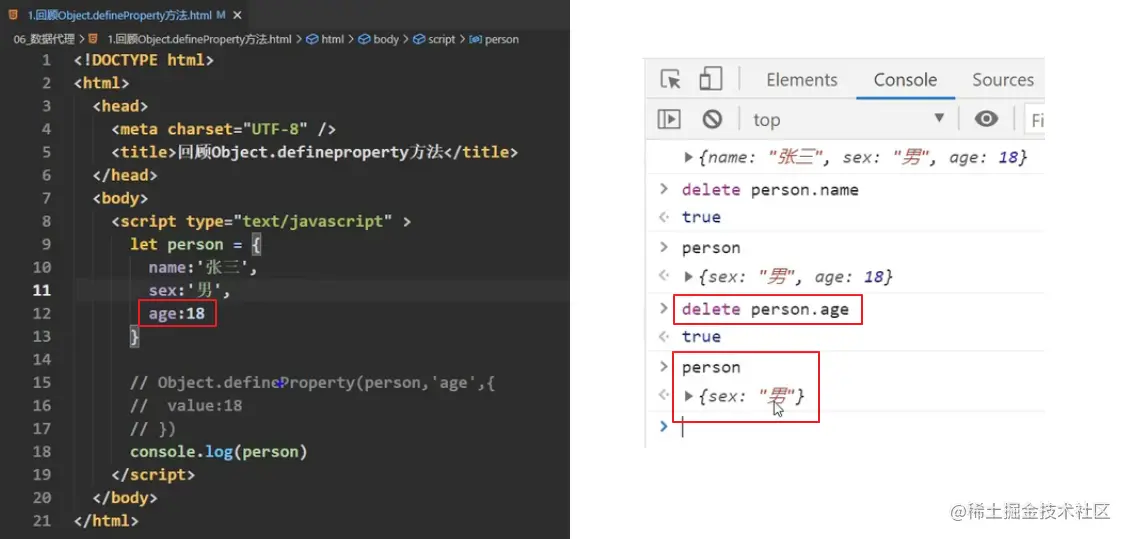Toggle the device toolbar icon in DevTools
Screen dimensions: 1128x539
(711, 79)
